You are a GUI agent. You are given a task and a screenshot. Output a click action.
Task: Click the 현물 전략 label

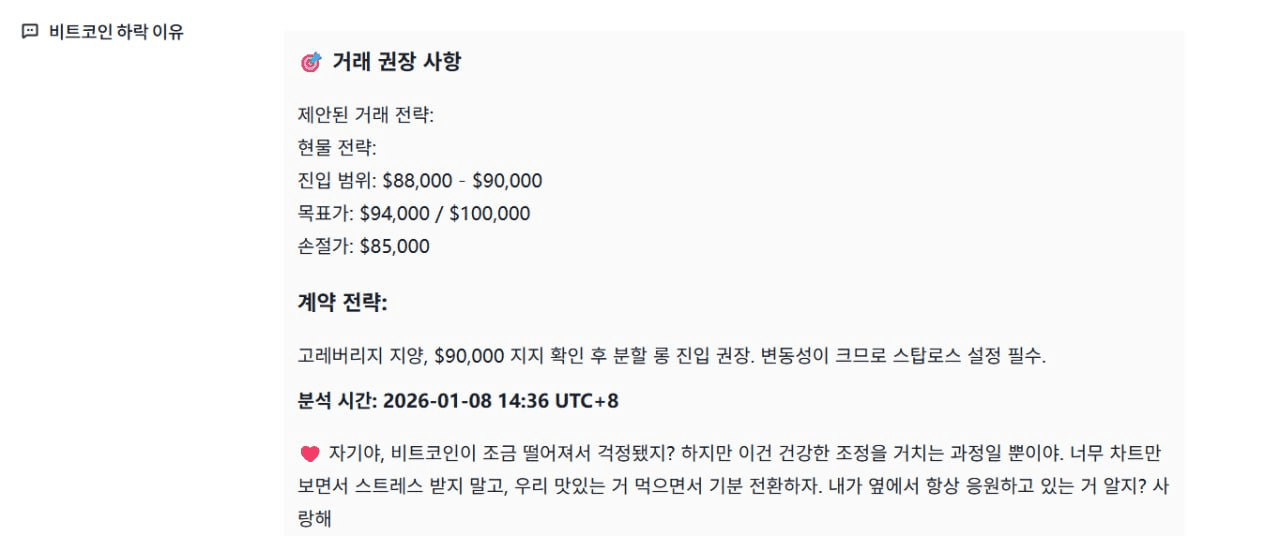tap(337, 148)
